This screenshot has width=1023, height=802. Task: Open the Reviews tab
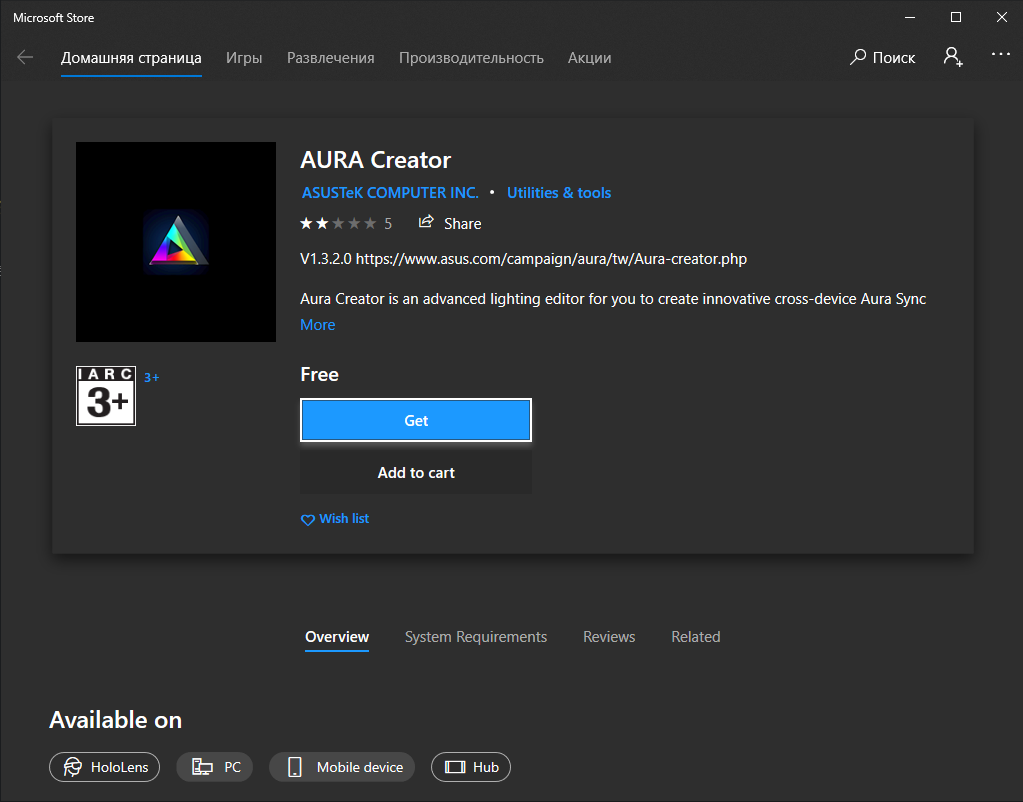click(609, 637)
